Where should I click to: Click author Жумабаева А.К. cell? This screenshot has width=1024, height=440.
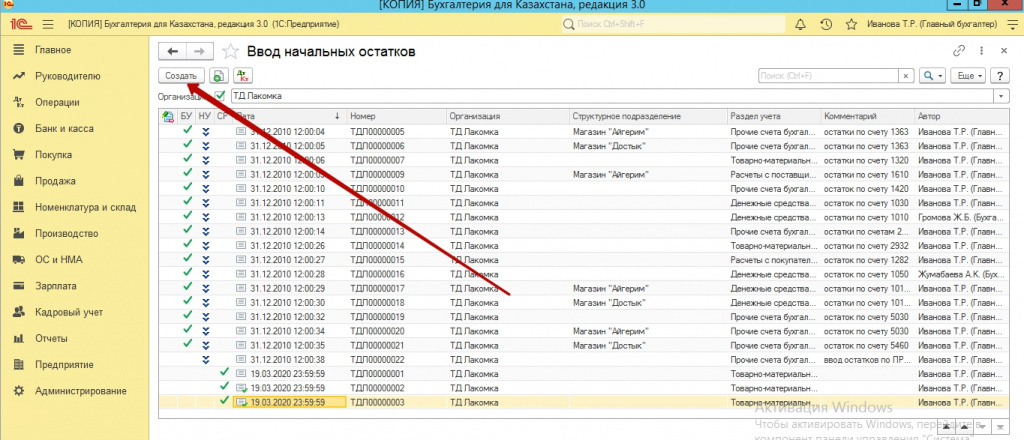(x=962, y=273)
